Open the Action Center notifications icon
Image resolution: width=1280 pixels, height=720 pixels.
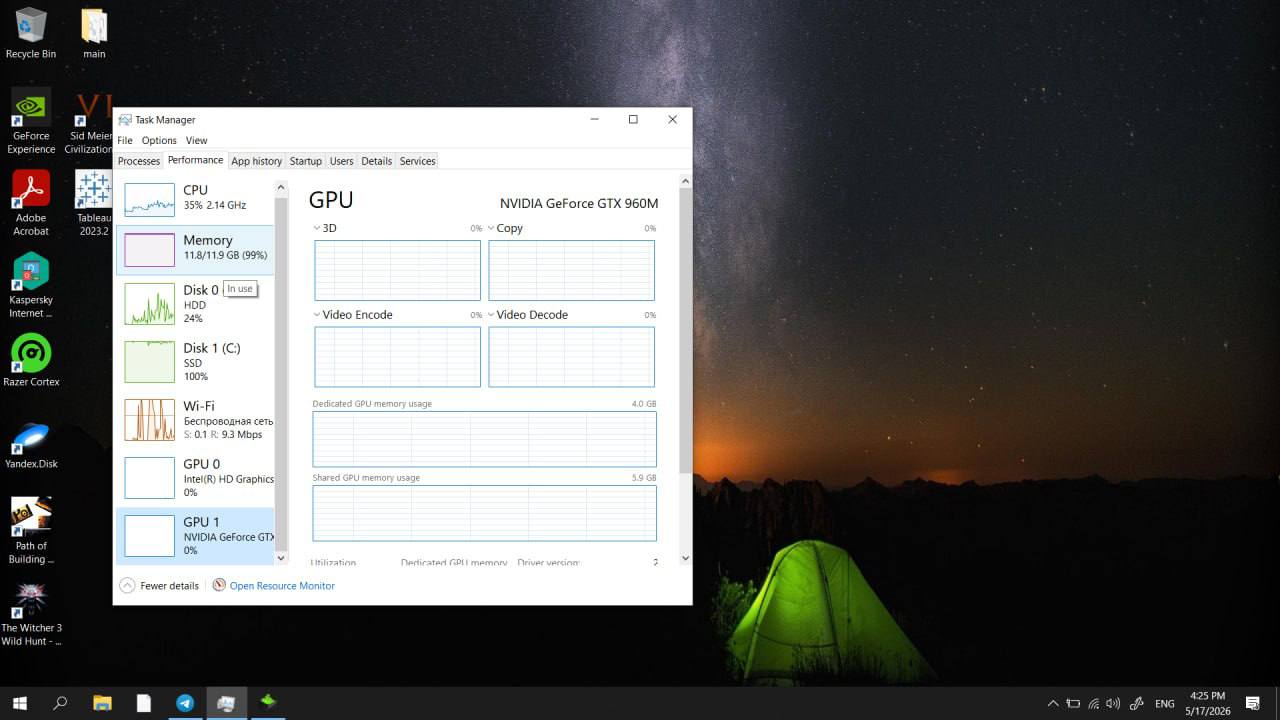tap(1252, 703)
